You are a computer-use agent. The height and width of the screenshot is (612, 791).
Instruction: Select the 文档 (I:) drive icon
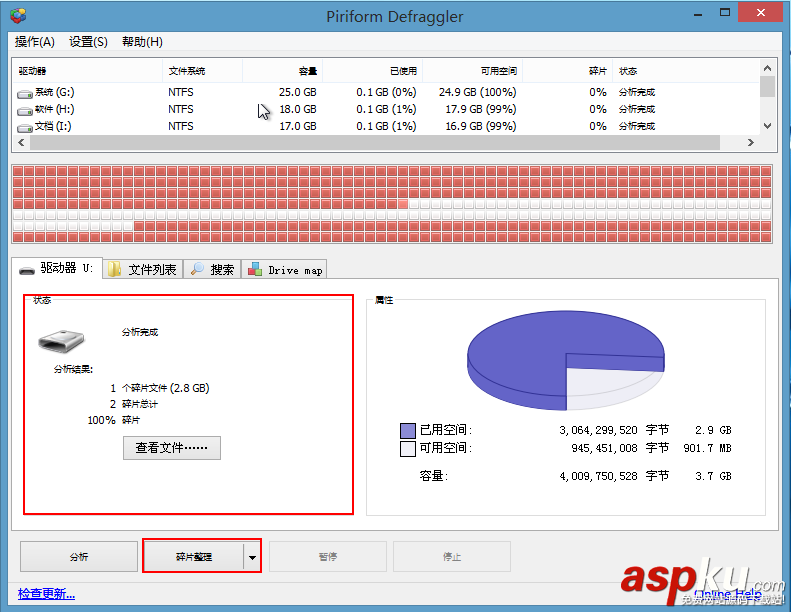(25, 128)
